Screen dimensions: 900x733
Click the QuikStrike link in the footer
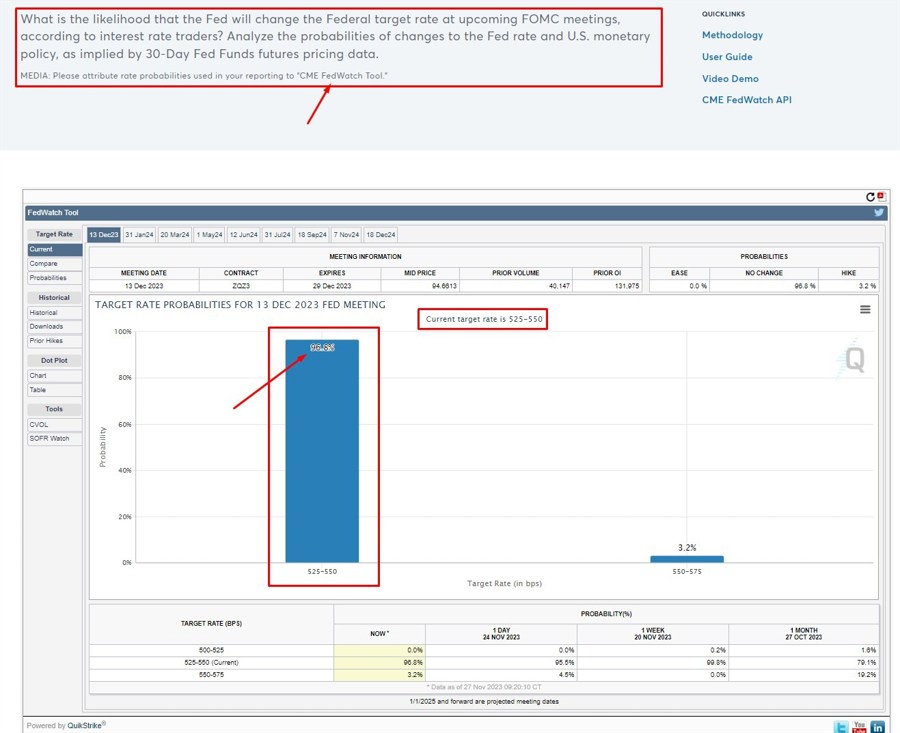(85, 726)
